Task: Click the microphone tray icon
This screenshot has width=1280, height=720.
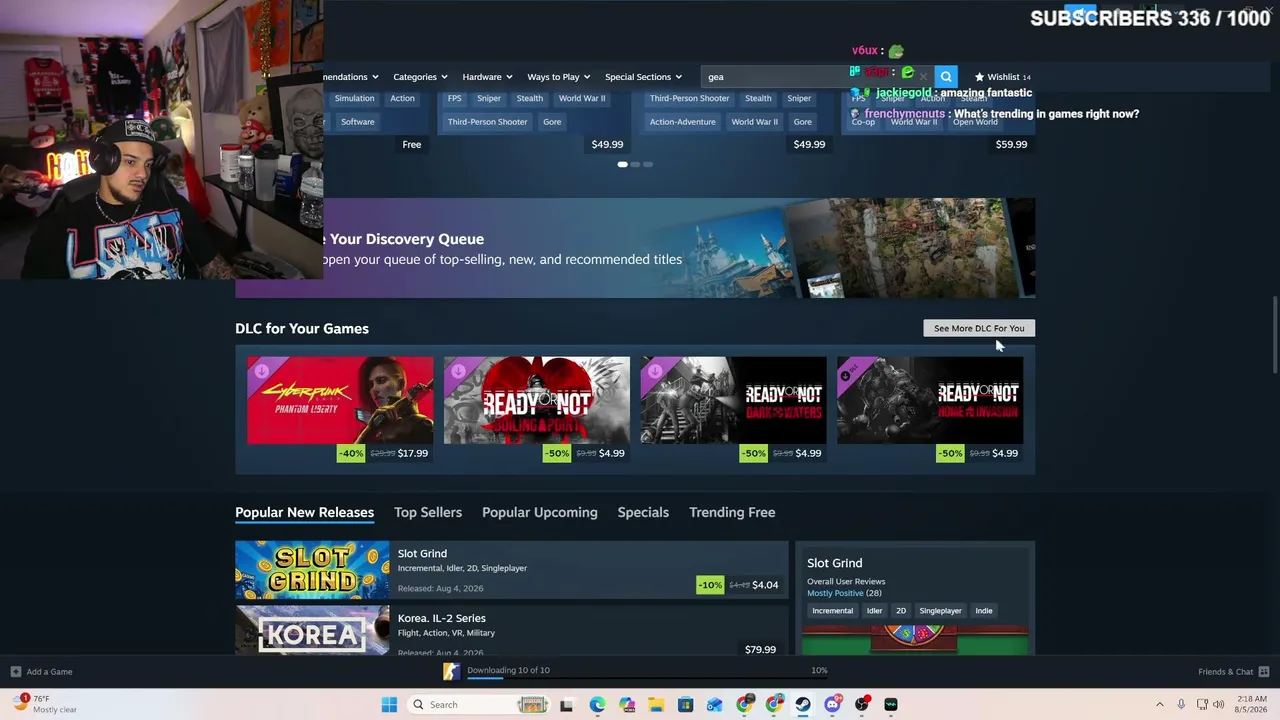Action: 1181,705
